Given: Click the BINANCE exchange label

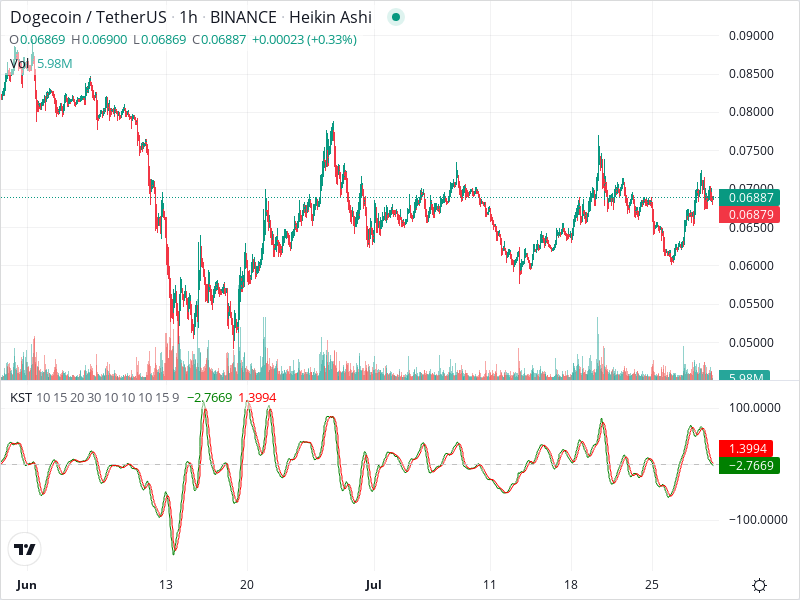Looking at the screenshot, I should [x=243, y=17].
